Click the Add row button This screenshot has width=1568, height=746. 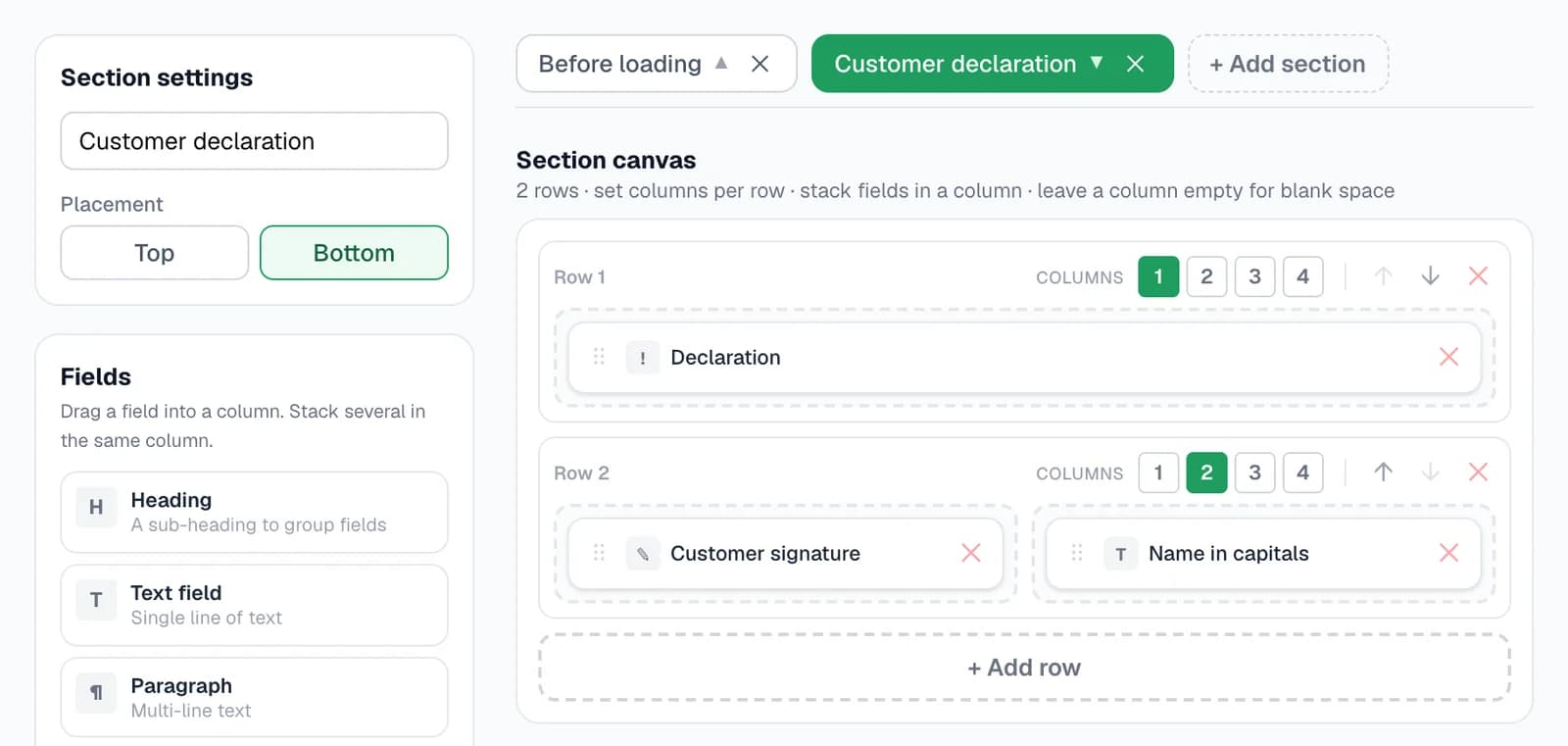(x=1024, y=668)
